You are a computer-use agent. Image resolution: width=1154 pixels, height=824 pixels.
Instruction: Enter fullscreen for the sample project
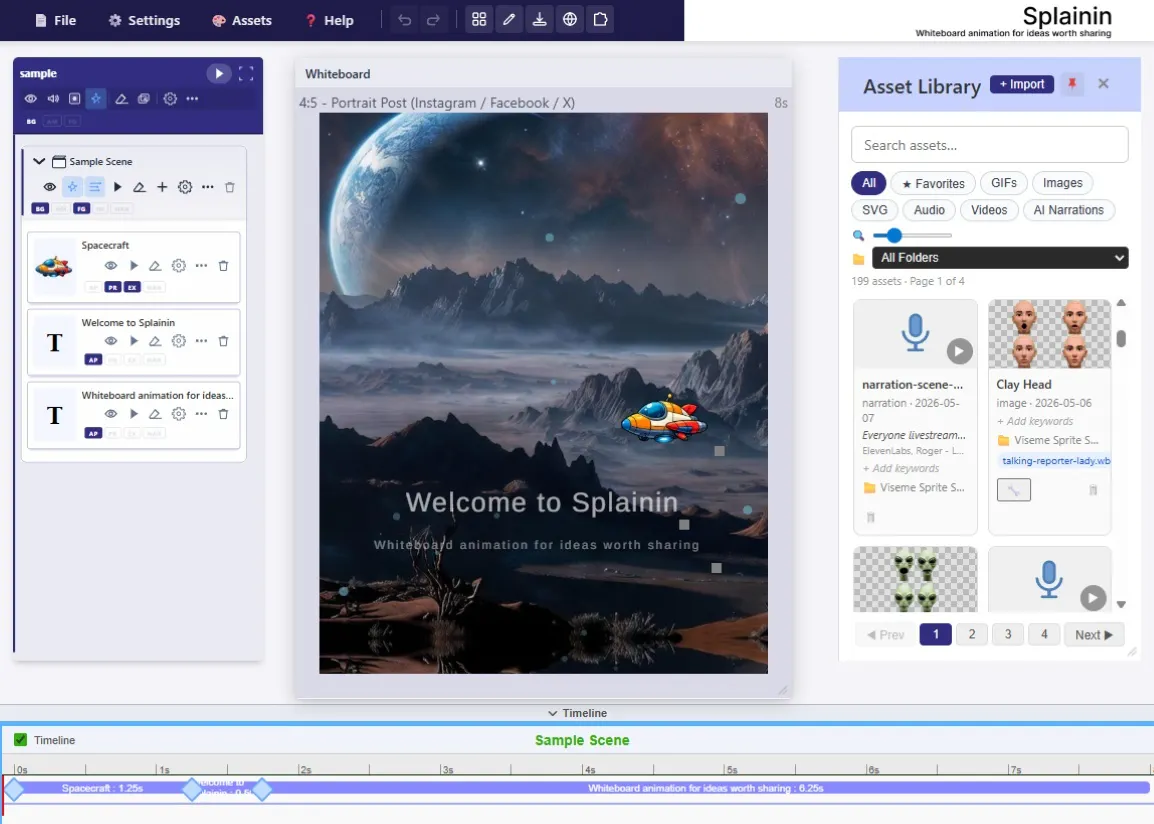pos(246,74)
